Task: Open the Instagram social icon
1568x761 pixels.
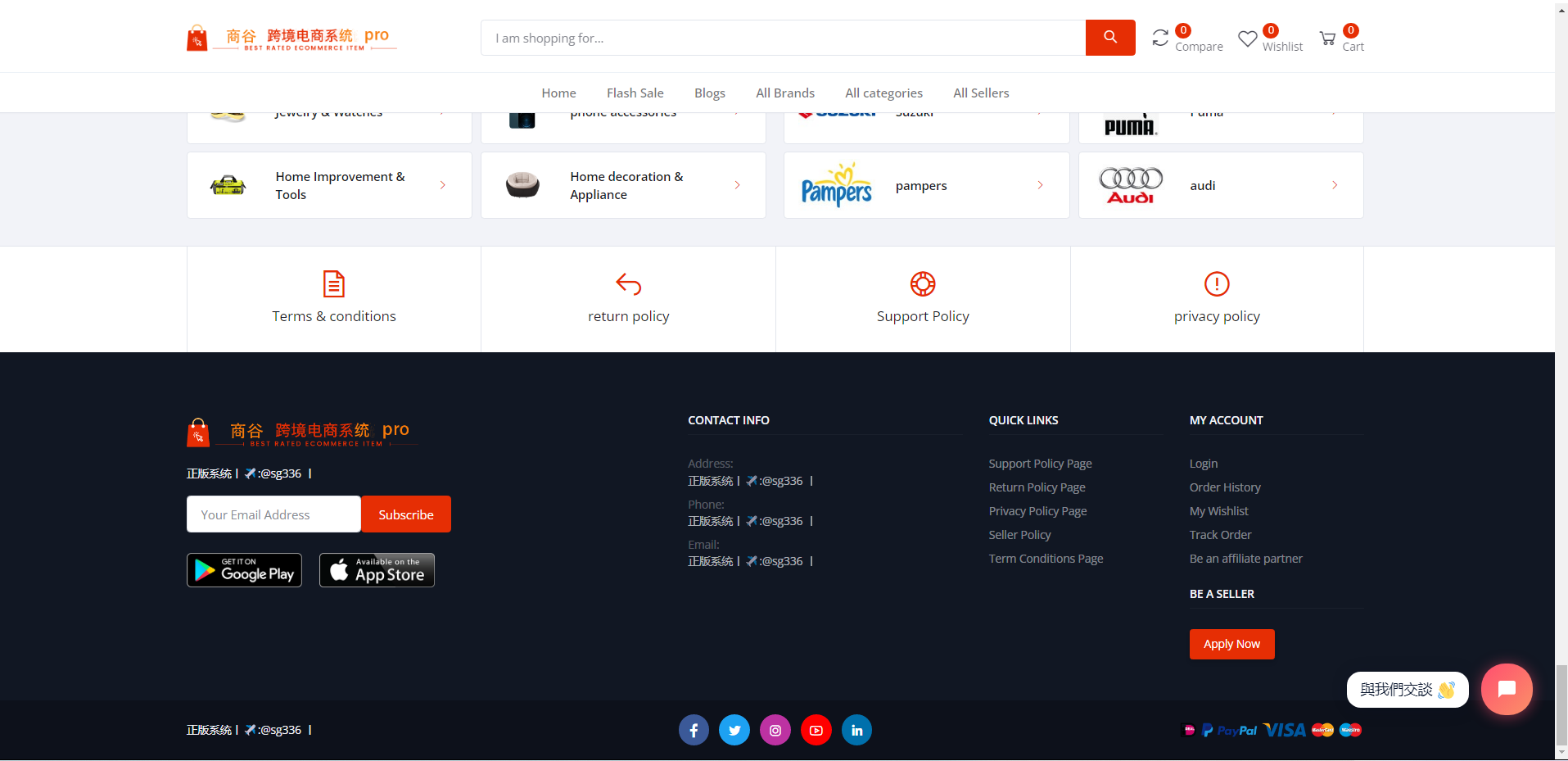Action: (x=775, y=729)
